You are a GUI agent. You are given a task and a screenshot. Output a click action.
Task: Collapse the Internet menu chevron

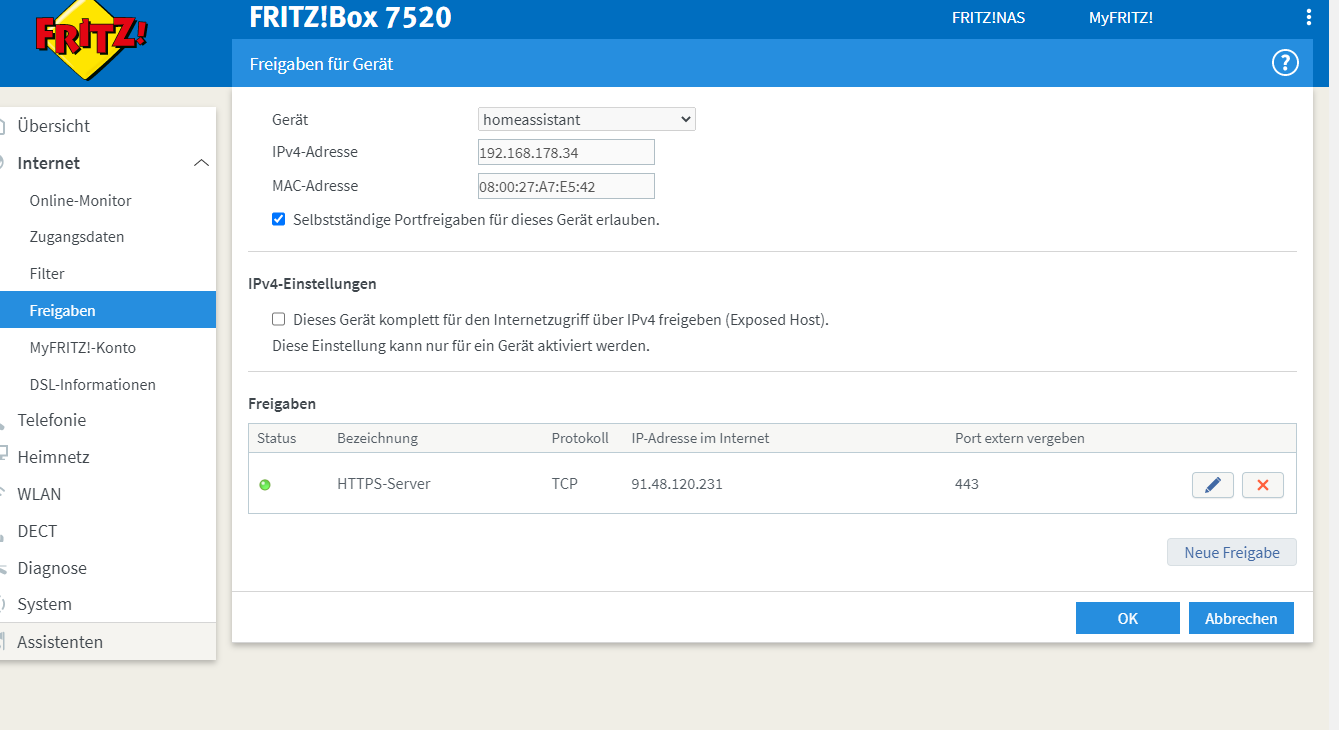click(201, 163)
